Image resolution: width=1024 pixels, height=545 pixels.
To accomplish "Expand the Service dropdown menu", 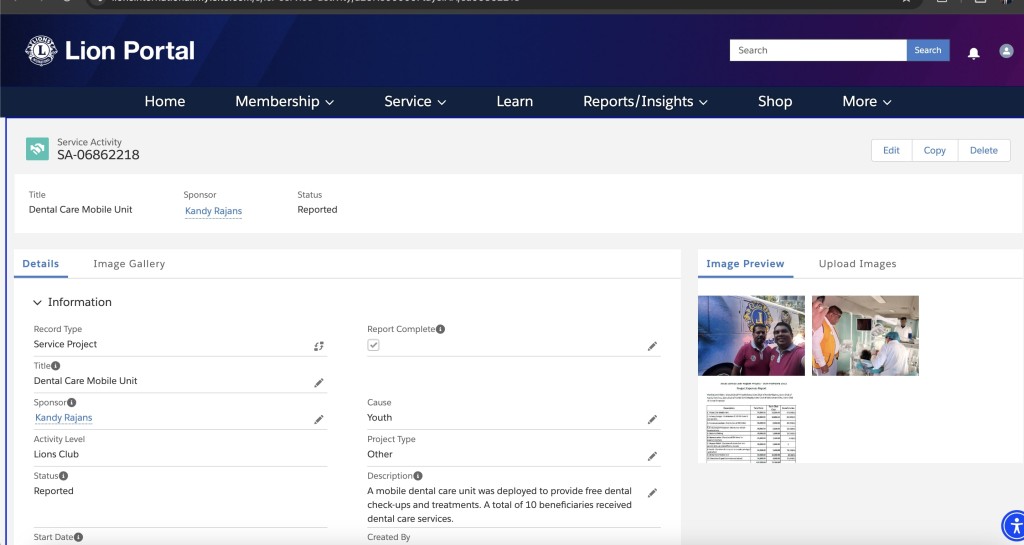I will click(x=415, y=101).
